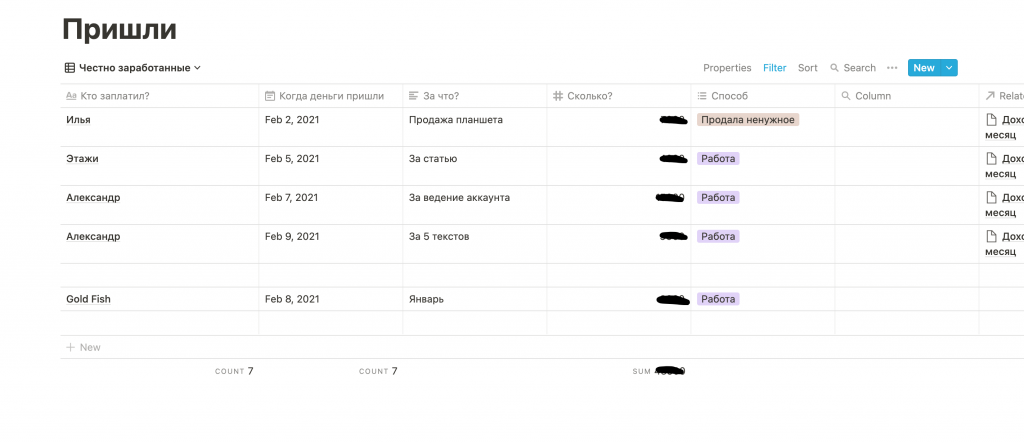
Task: Click the relation arrow icon in last column header
Action: coord(990,96)
